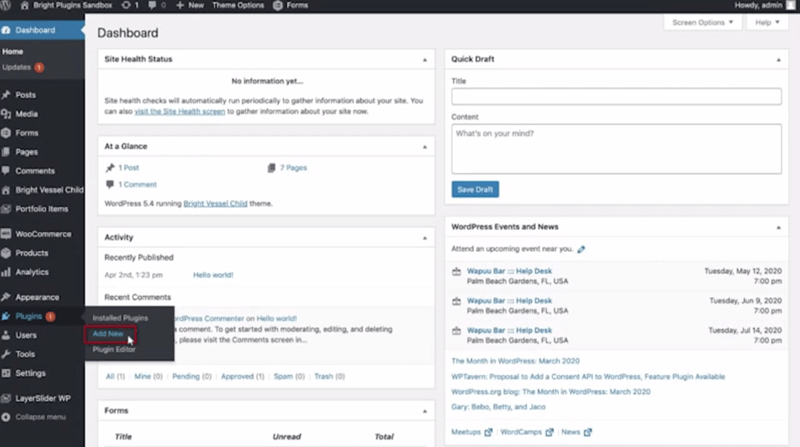Focus the What's on your mind content box
The width and height of the screenshot is (800, 447).
point(616,149)
